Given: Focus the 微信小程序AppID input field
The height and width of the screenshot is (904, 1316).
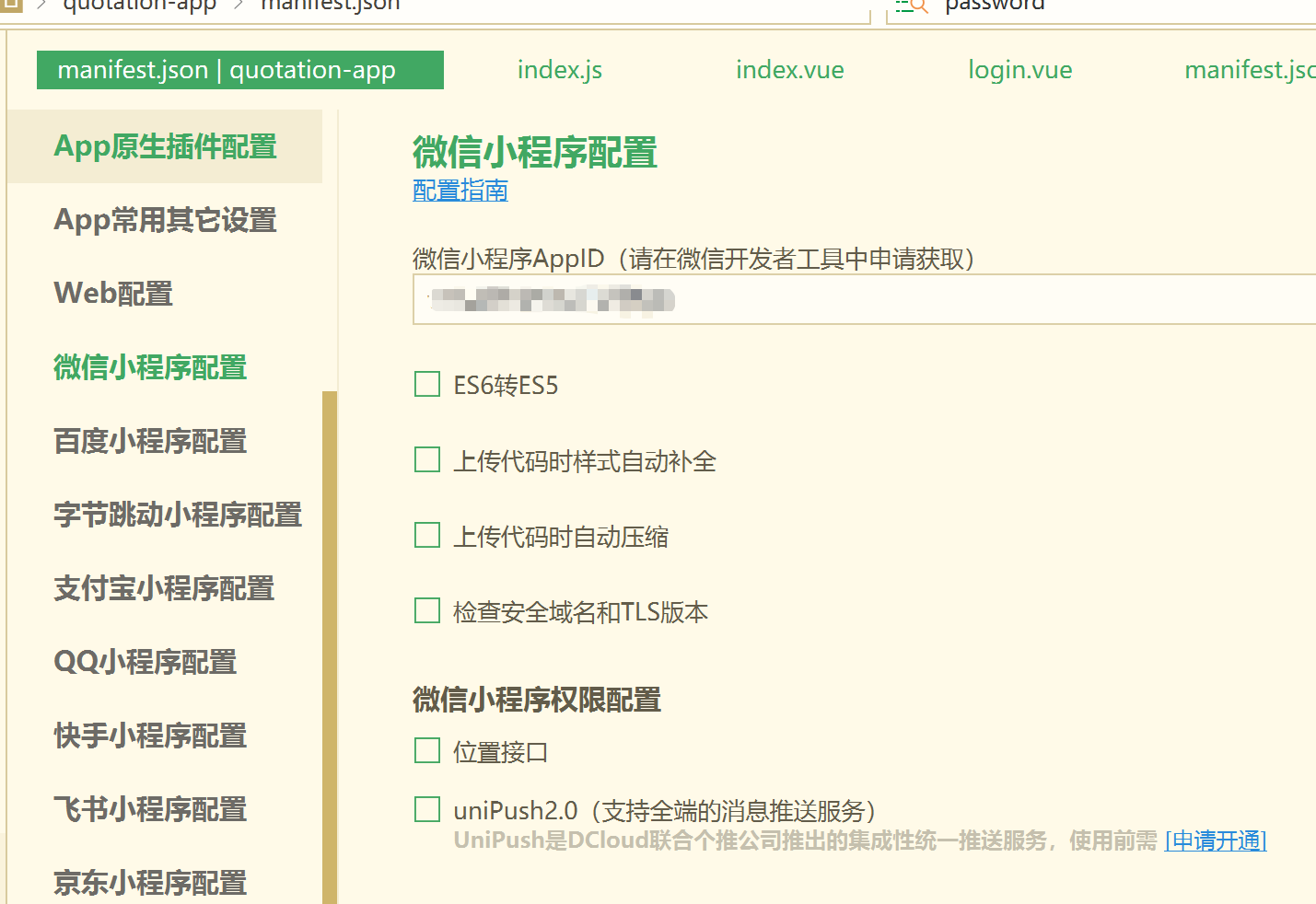Looking at the screenshot, I should [x=864, y=299].
